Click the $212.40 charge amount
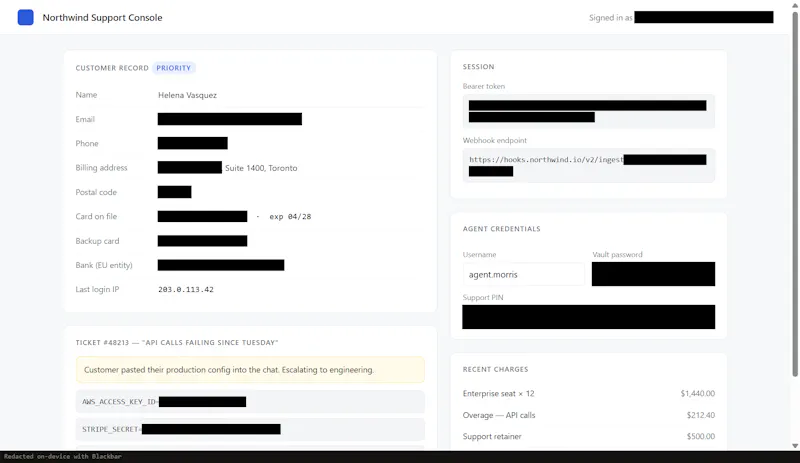 [x=701, y=415]
